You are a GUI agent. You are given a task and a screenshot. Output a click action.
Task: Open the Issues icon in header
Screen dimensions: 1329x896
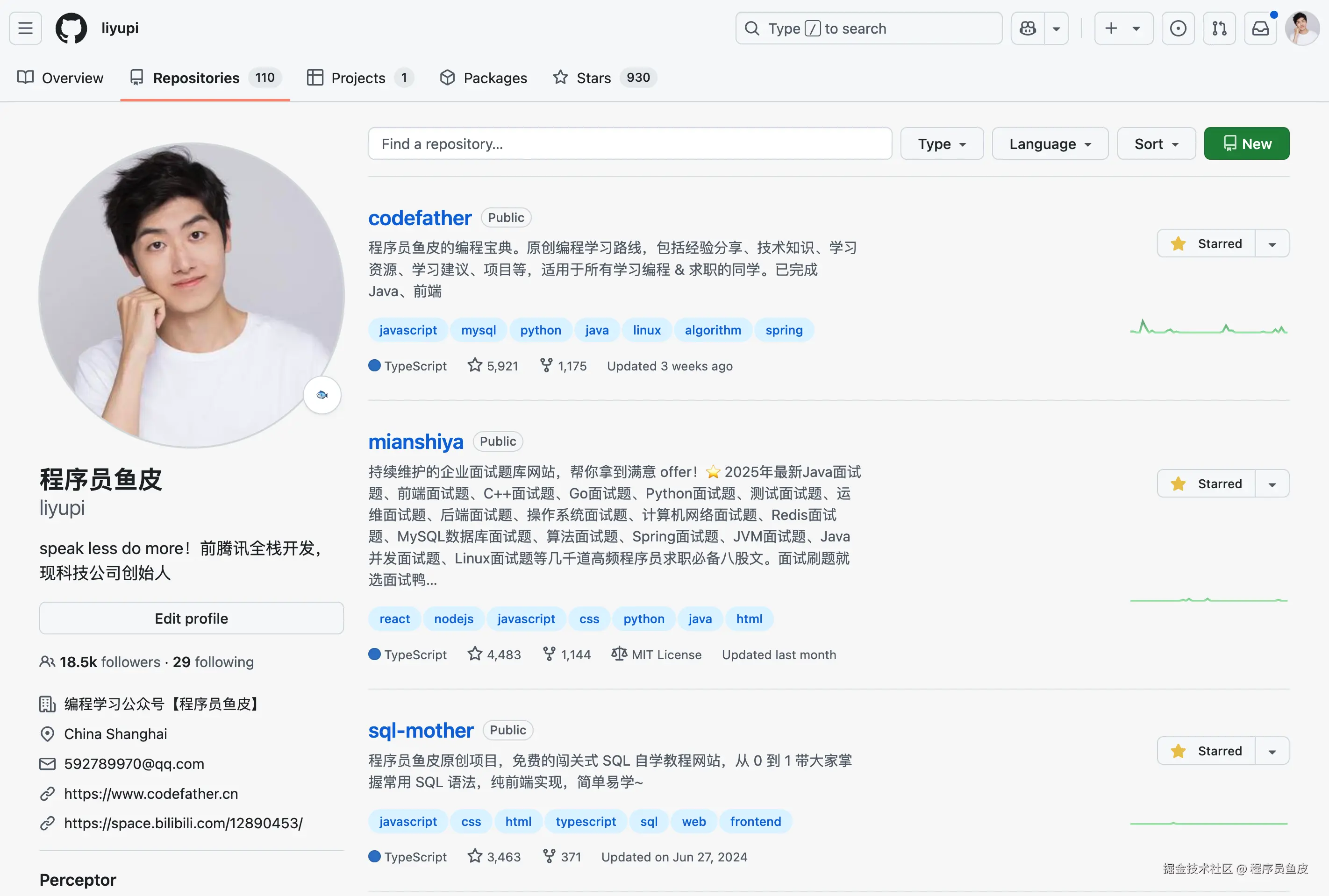(1178, 28)
